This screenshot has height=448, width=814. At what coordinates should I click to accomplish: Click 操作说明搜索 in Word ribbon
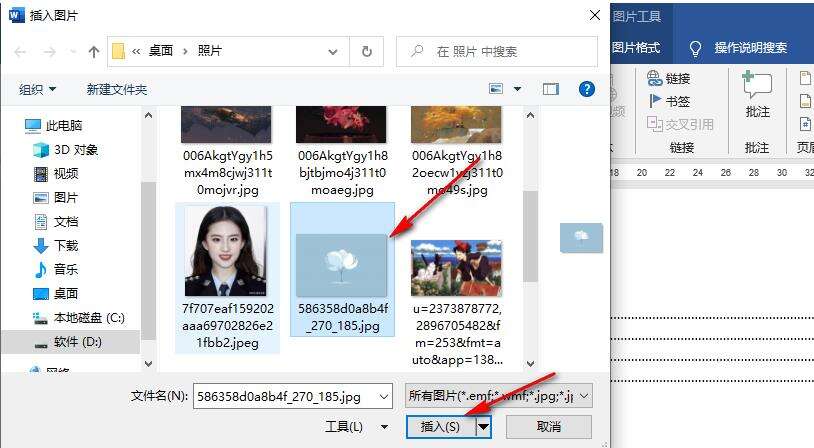[751, 48]
